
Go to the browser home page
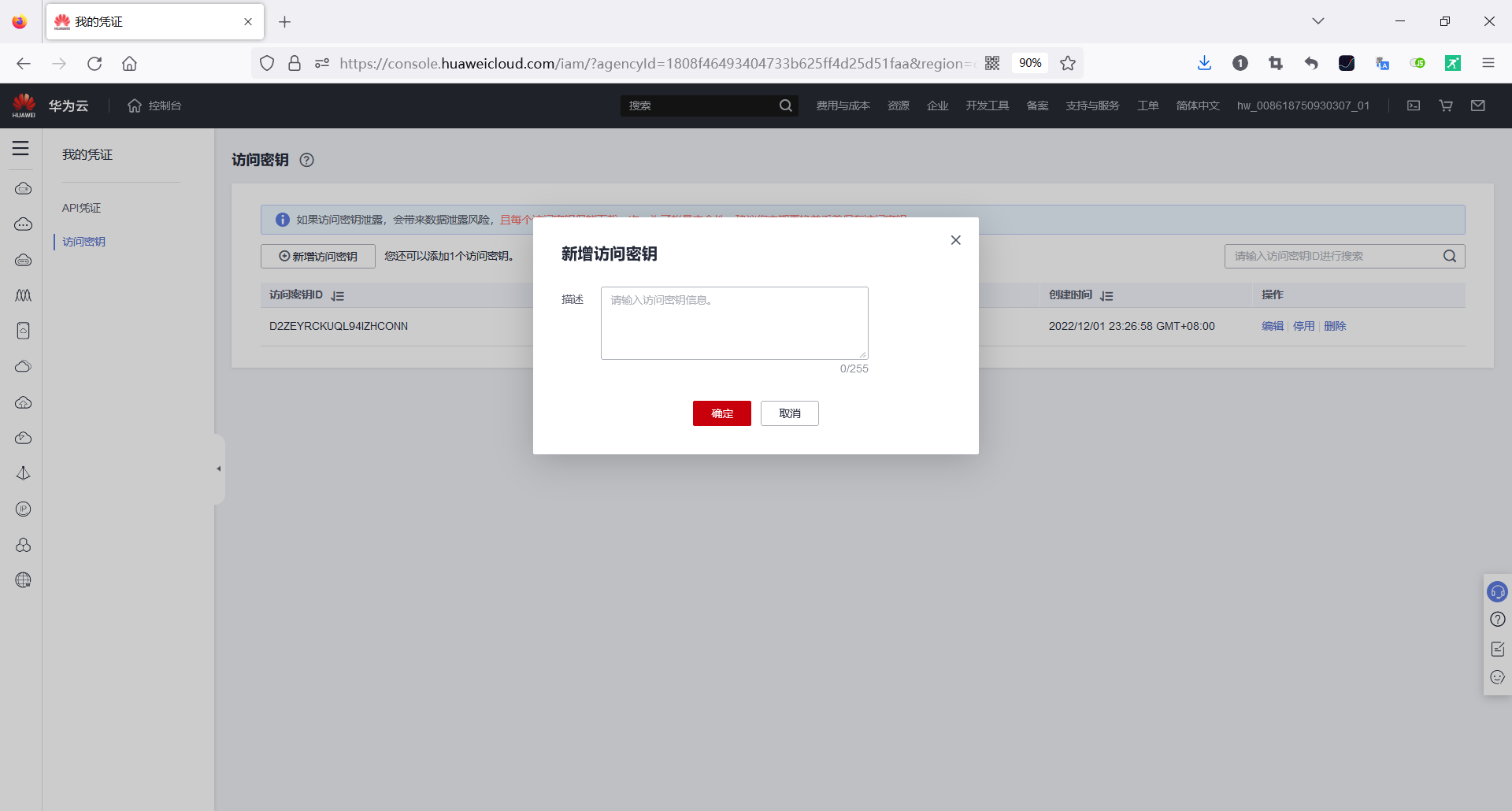[x=130, y=63]
